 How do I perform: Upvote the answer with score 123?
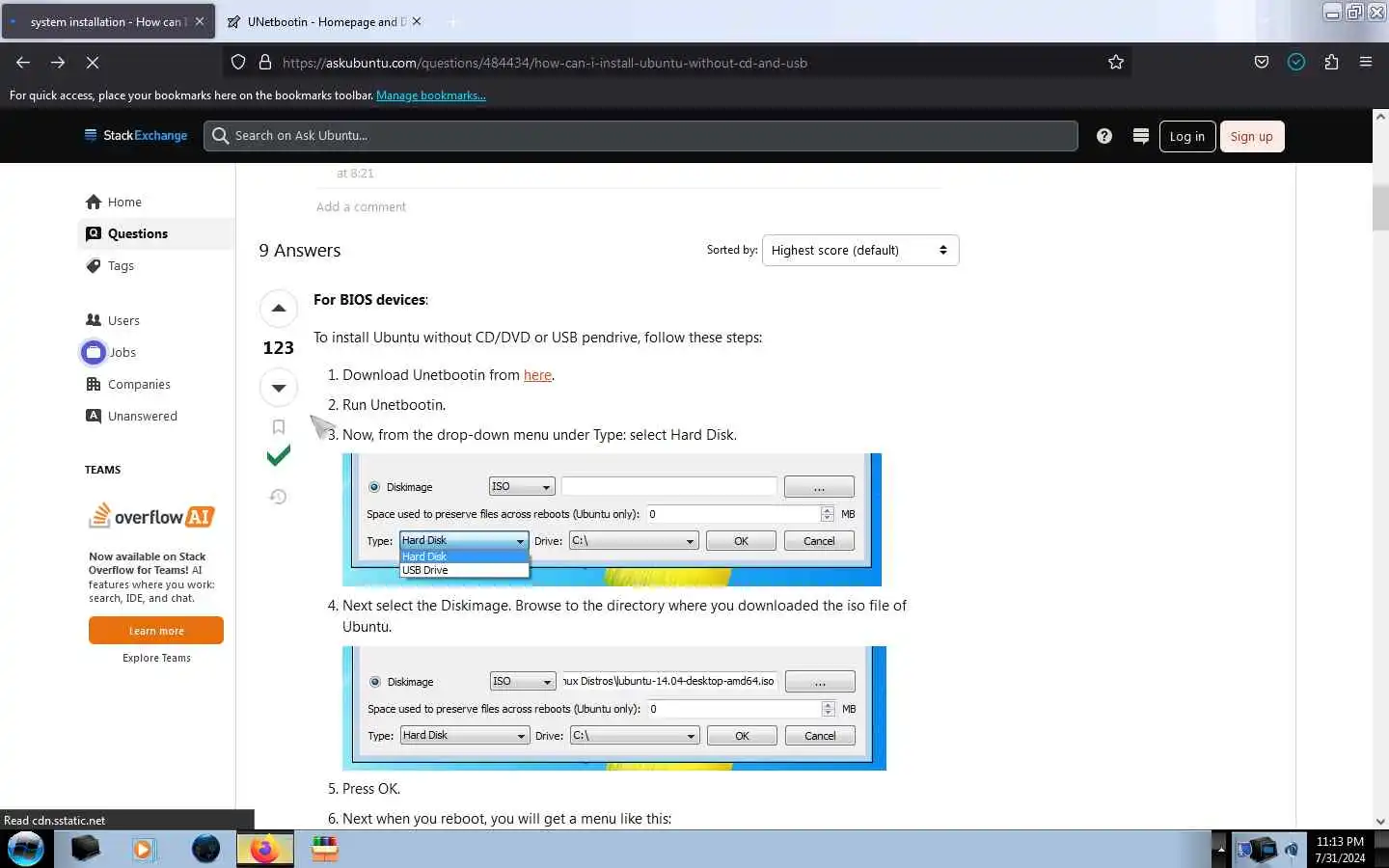pyautogui.click(x=279, y=309)
